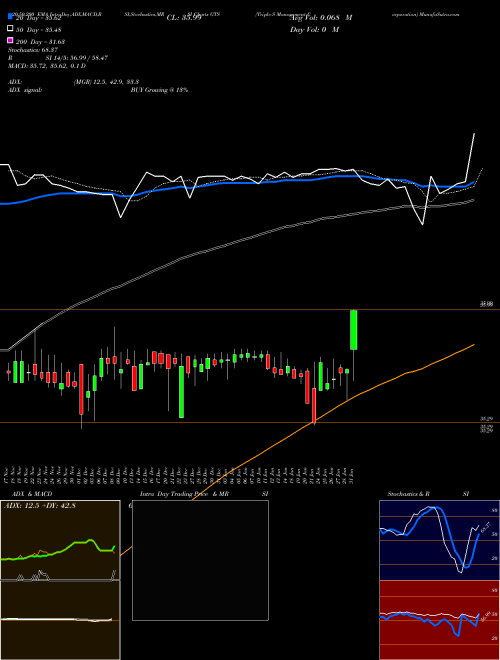Image resolution: width=500 pixels, height=660 pixels.
Task: Click the 'Stochastics & RSI' panel title
Action: pyautogui.click(x=428, y=494)
